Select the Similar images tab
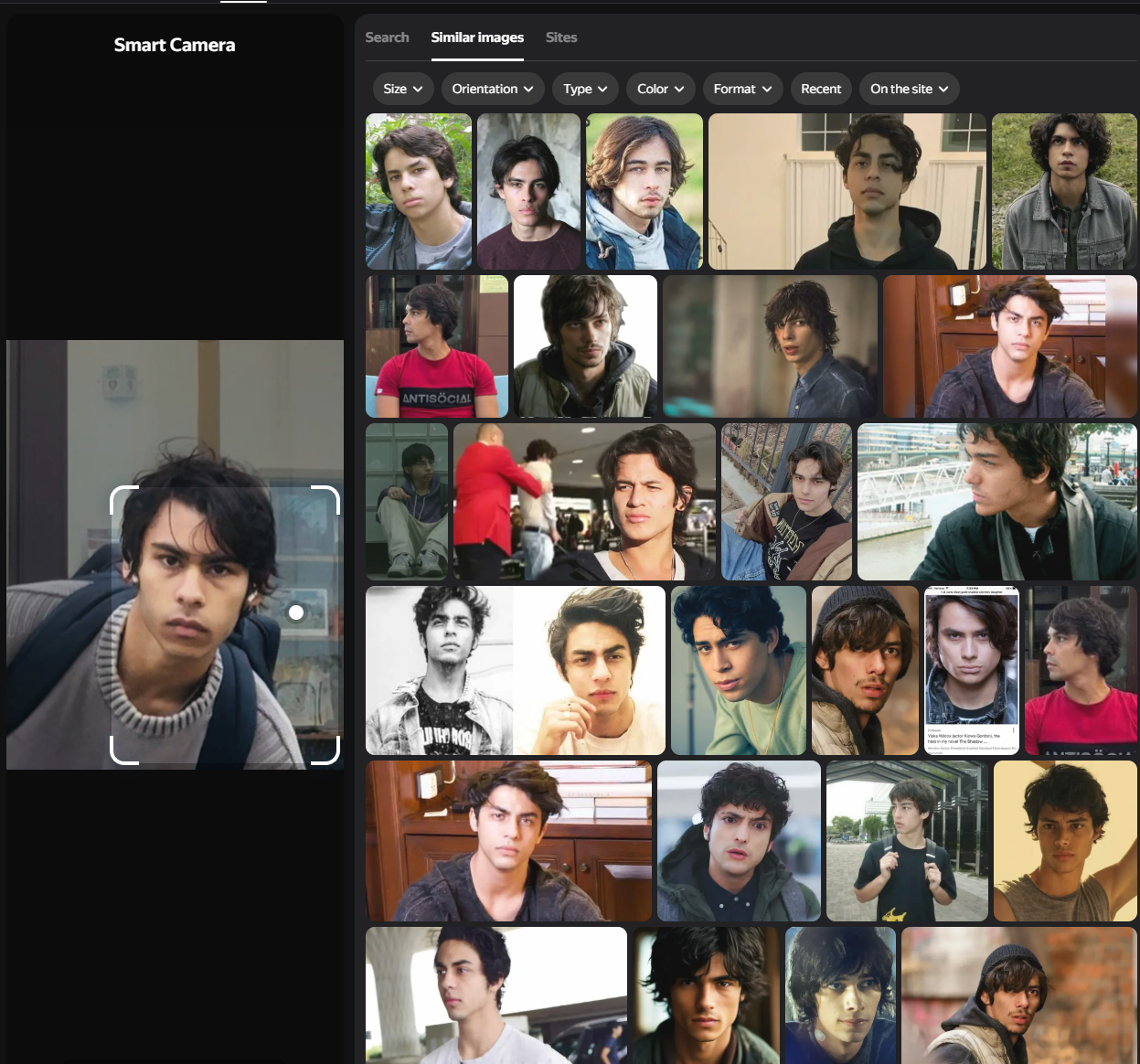The image size is (1140, 1064). click(477, 37)
